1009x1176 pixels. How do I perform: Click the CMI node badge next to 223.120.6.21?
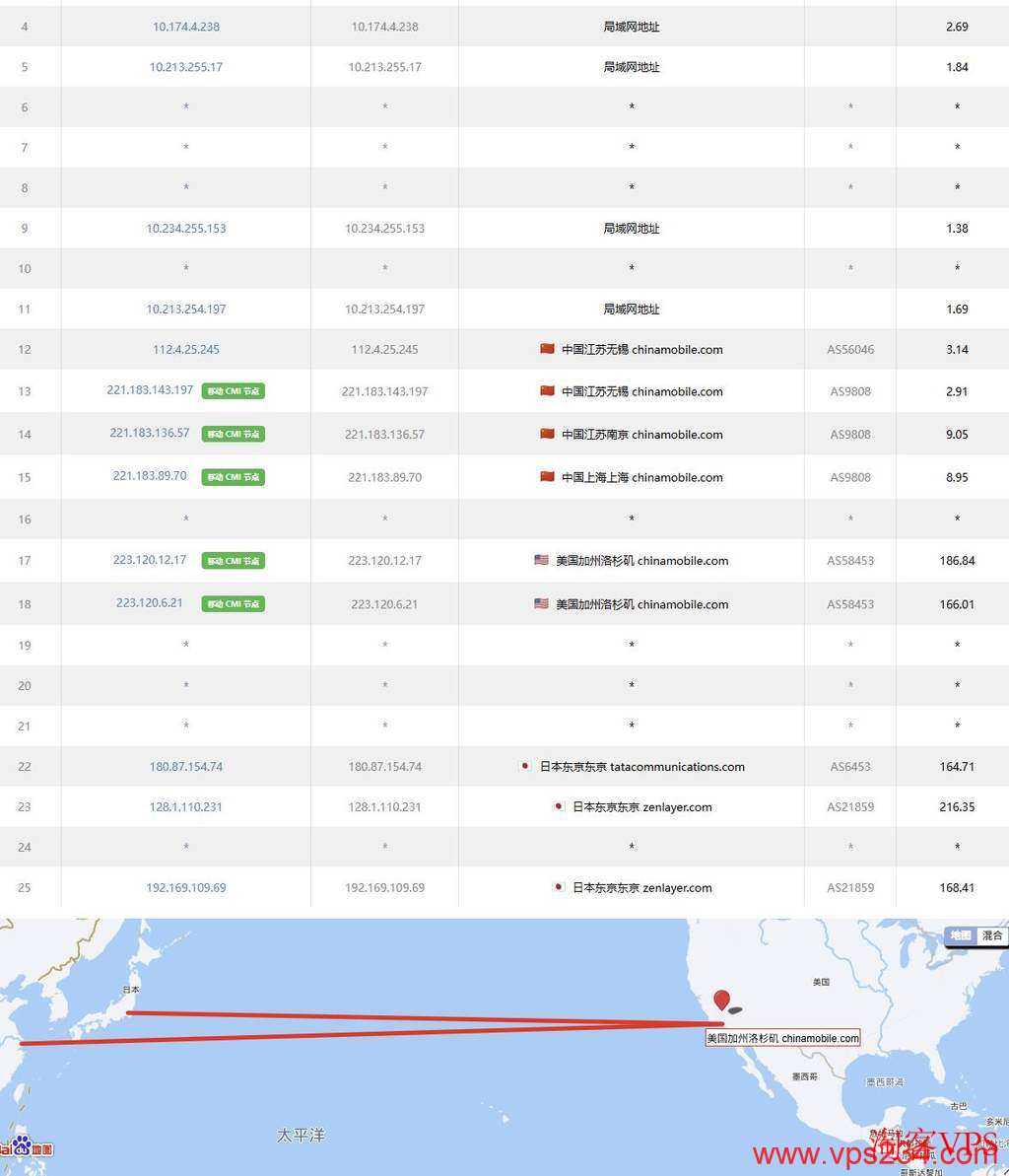[234, 603]
